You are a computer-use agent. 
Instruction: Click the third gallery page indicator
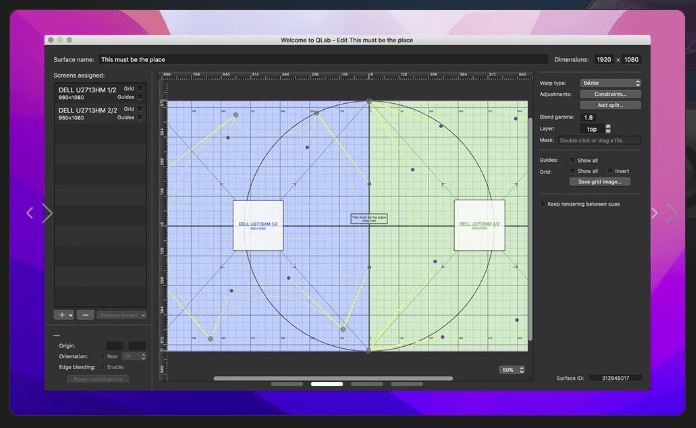367,384
